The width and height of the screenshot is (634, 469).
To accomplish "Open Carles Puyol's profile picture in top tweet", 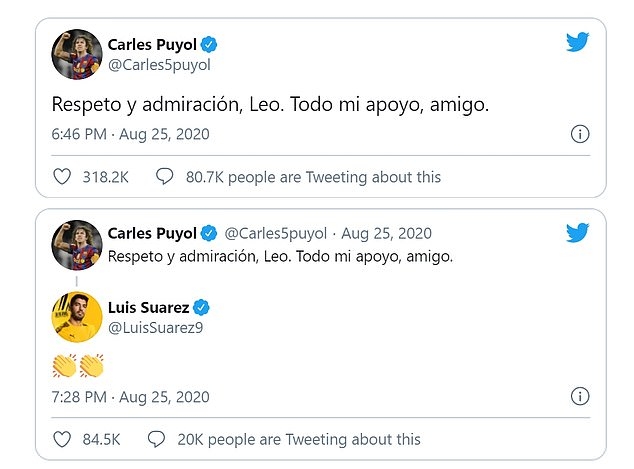I will point(76,54).
